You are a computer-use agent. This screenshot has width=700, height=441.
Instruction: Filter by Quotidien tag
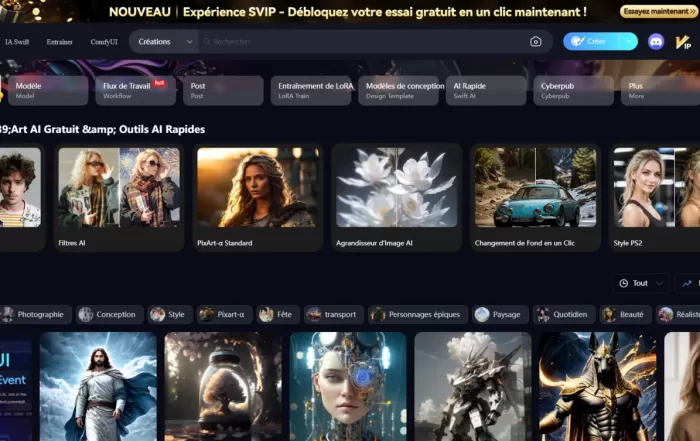[x=564, y=314]
